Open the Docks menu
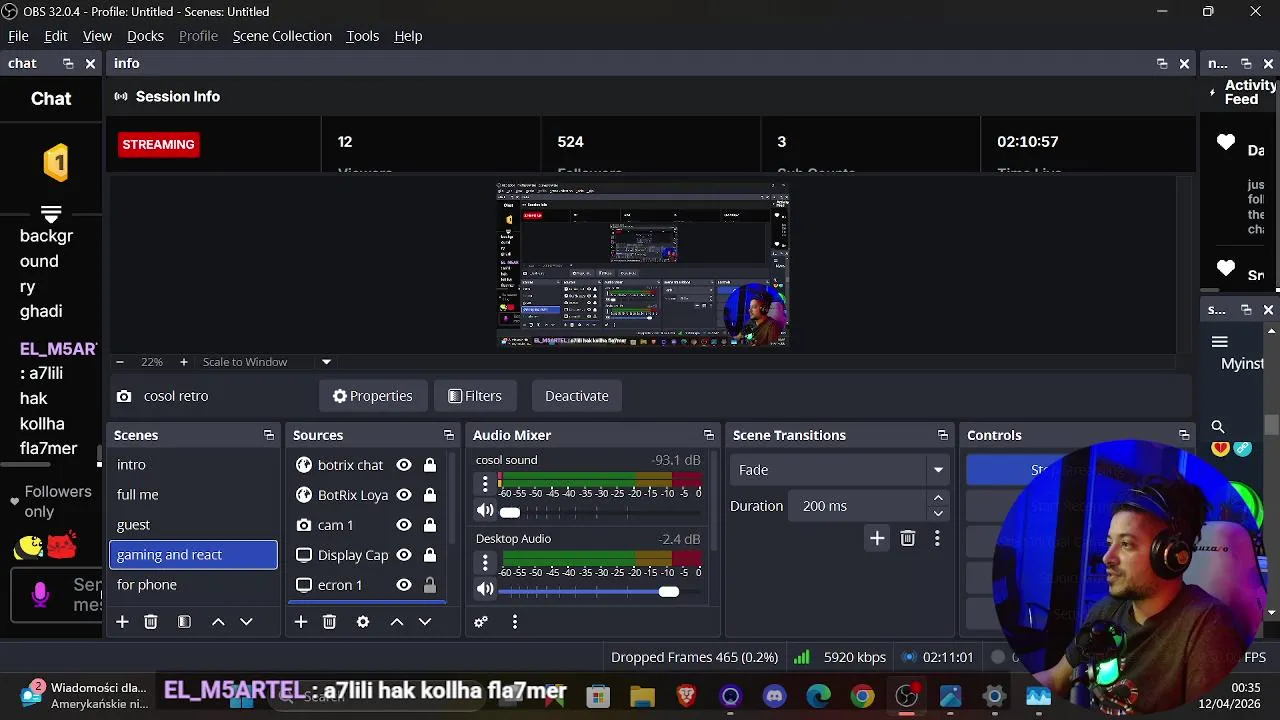Image resolution: width=1280 pixels, height=720 pixels. 145,36
